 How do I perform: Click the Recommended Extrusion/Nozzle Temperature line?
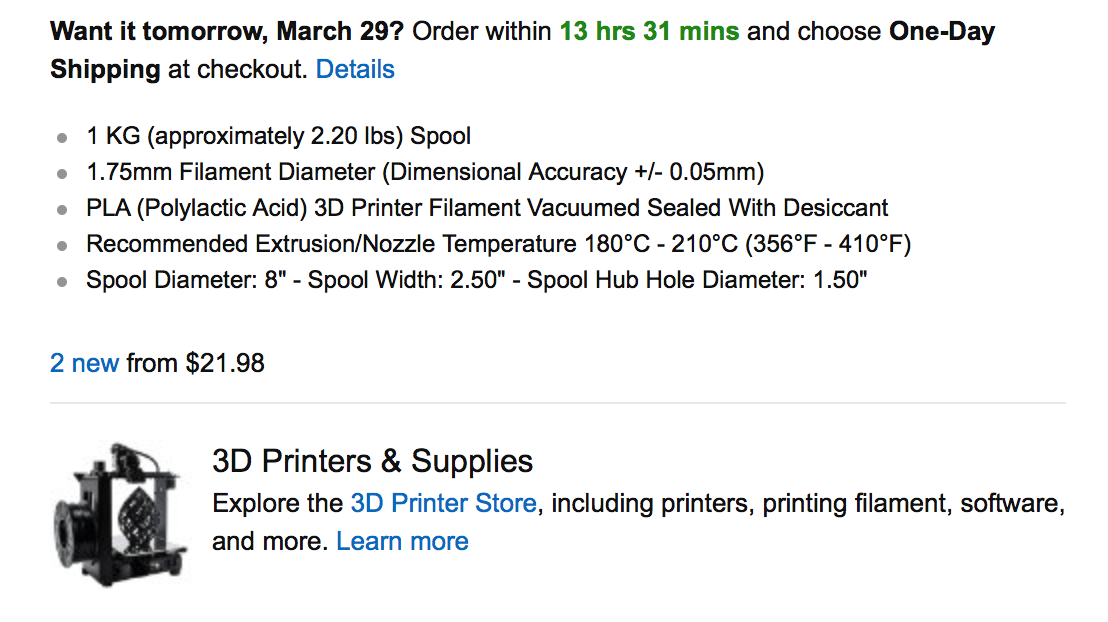tap(498, 244)
